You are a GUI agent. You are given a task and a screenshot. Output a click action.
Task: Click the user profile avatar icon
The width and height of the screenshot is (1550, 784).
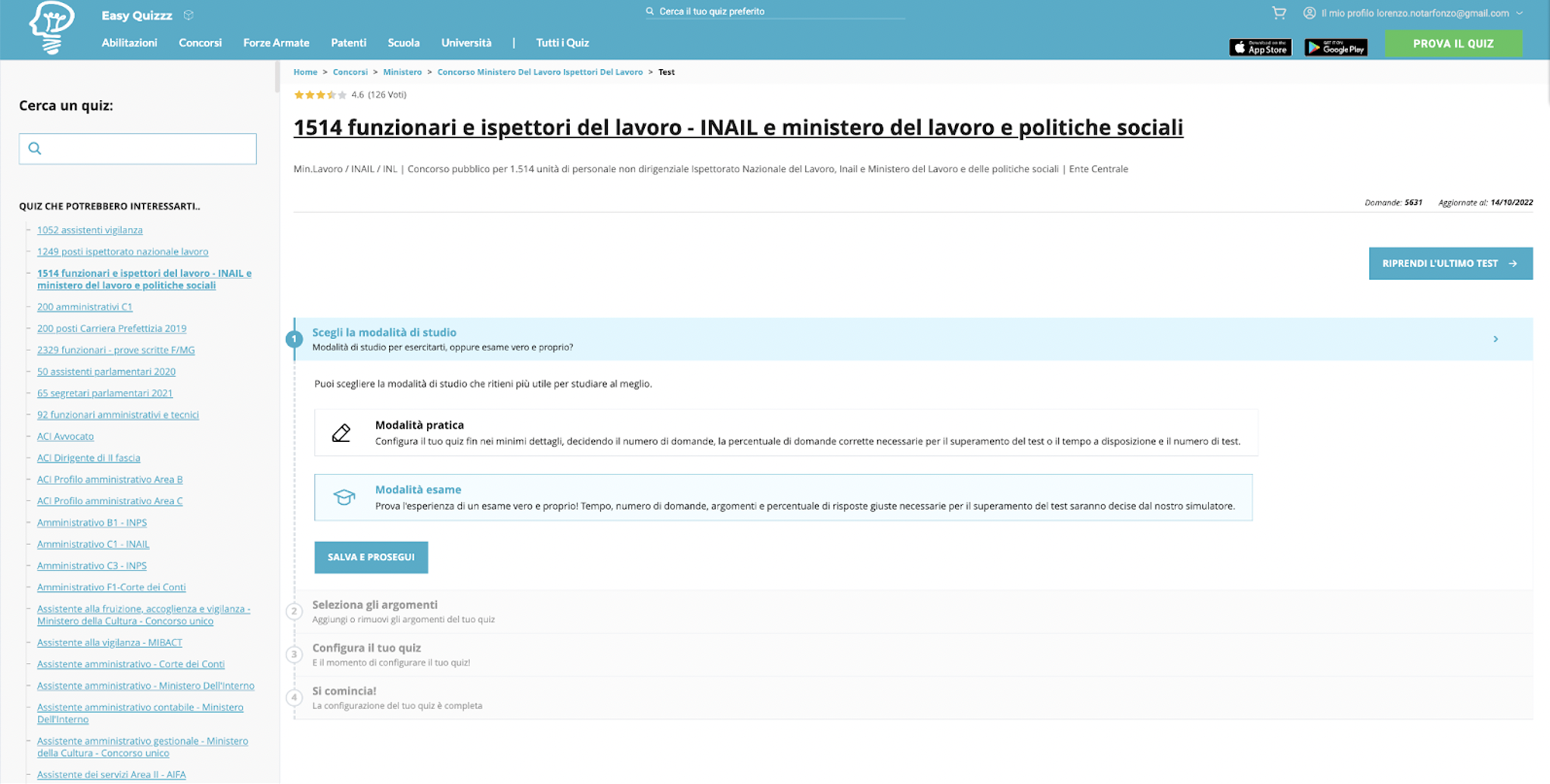tap(1309, 13)
